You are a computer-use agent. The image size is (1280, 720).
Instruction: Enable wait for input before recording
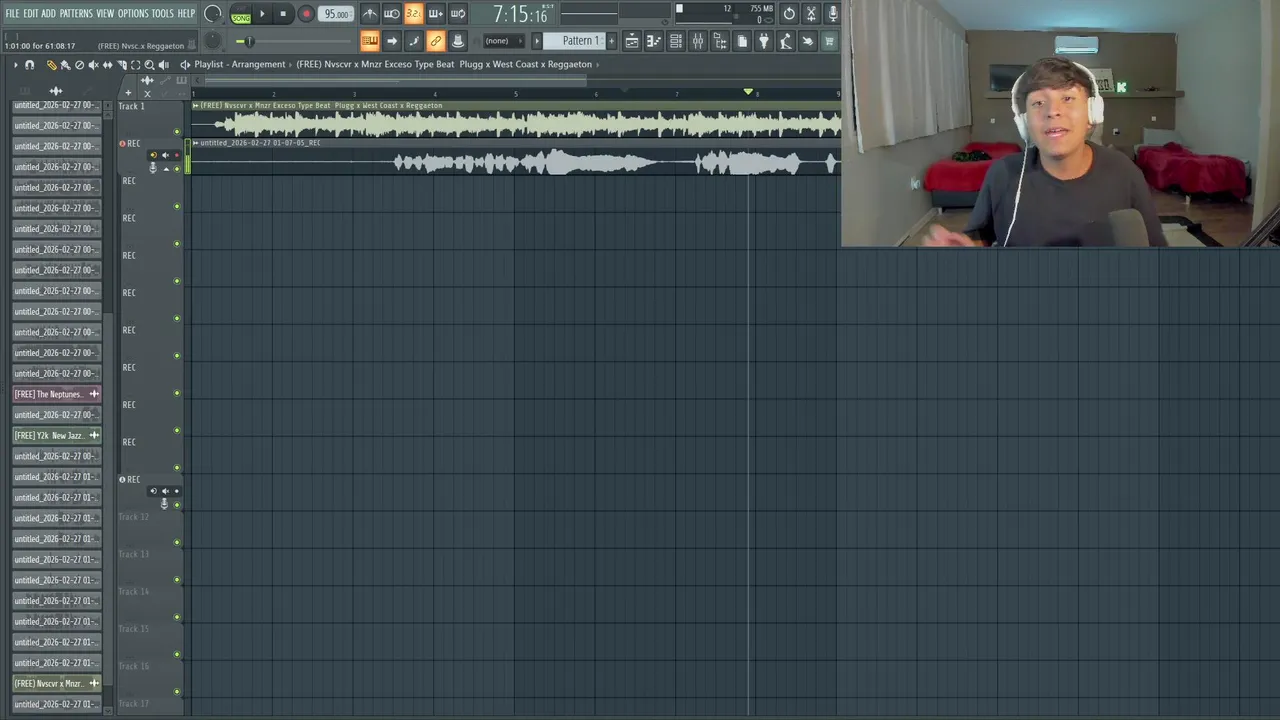point(392,14)
